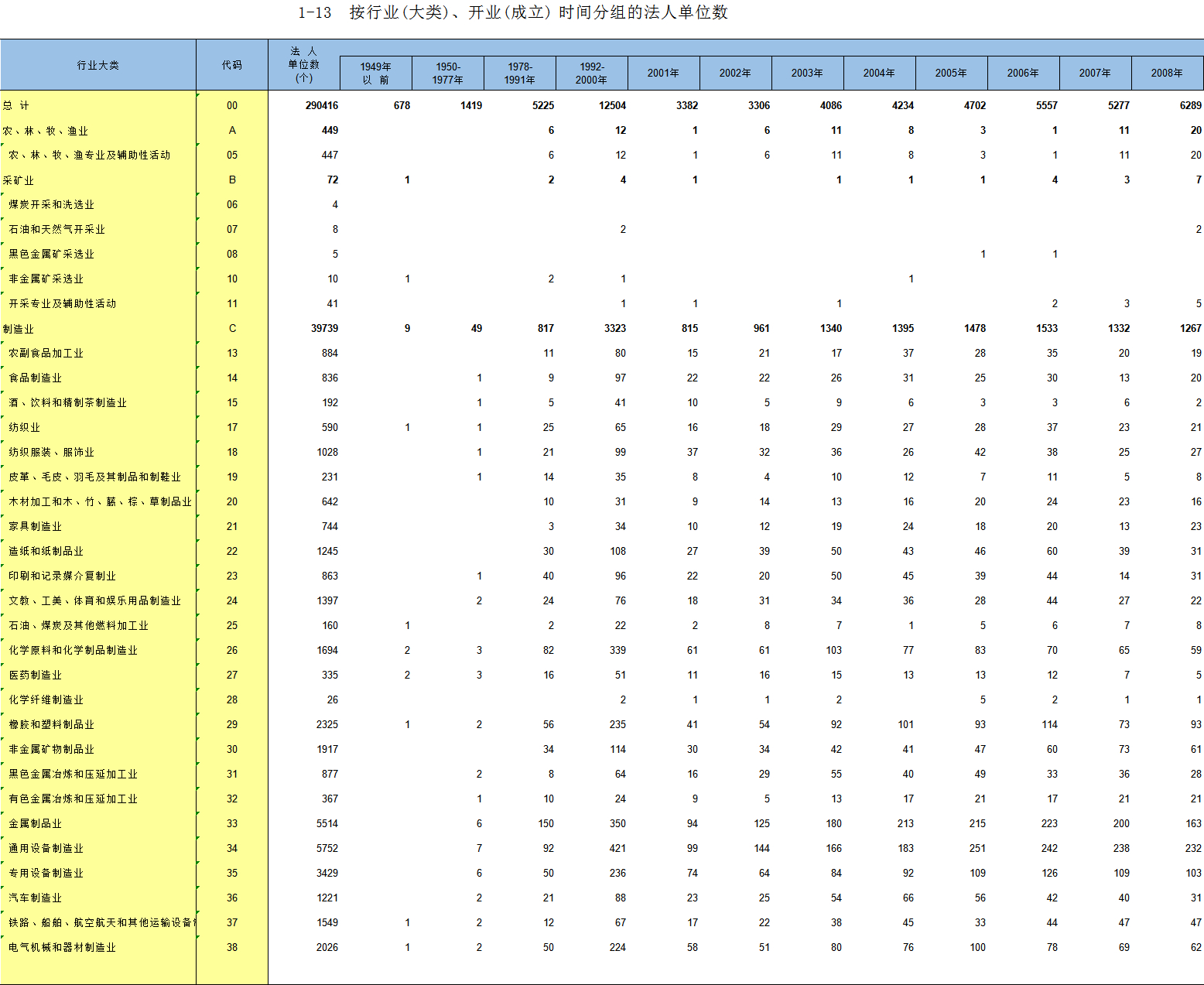Click the 2005年 column header
Screen dimensions: 1204x985
952,74
